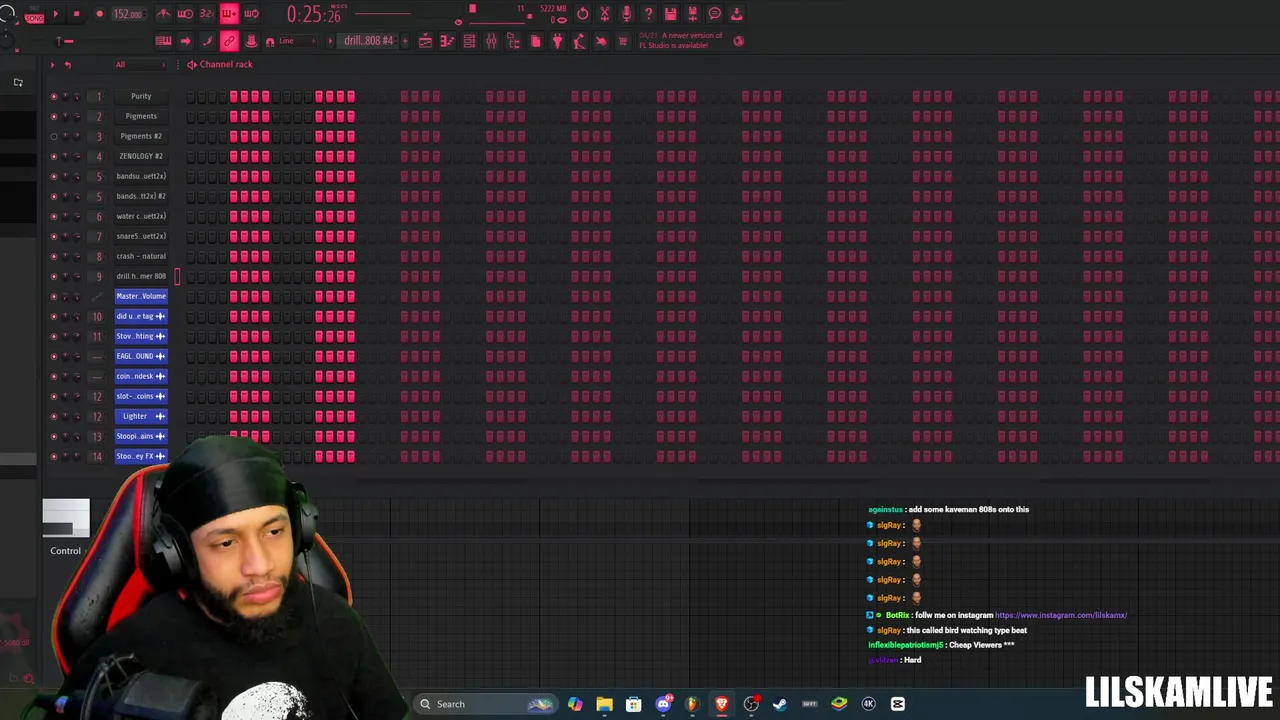The image size is (1280, 720).
Task: Toggle Pat/Song mode switch
Action: tap(35, 15)
